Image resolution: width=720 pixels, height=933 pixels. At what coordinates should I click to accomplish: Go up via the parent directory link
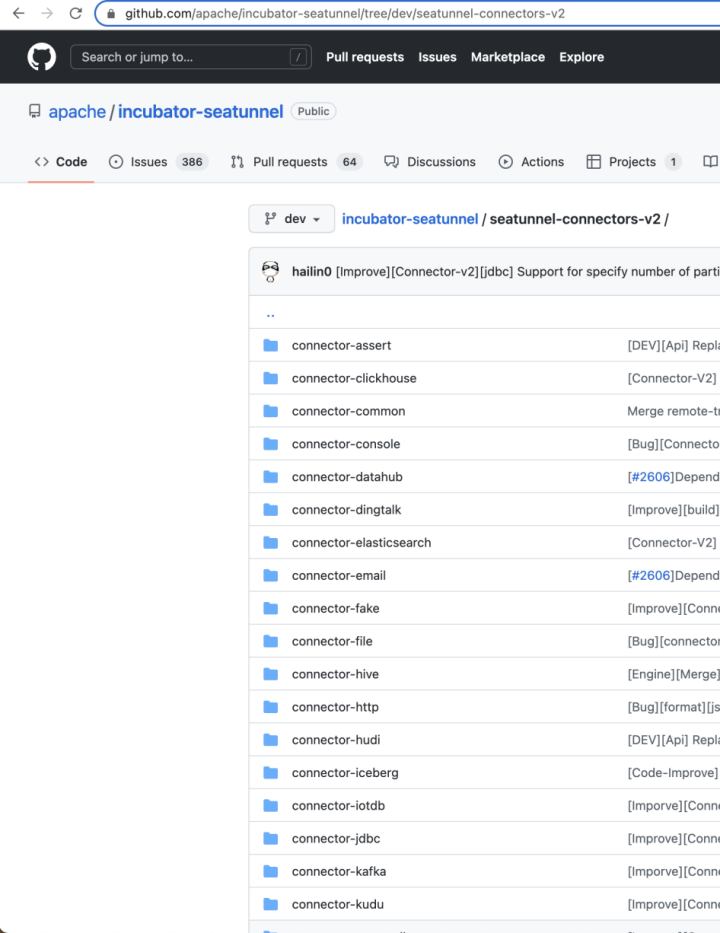point(270,313)
